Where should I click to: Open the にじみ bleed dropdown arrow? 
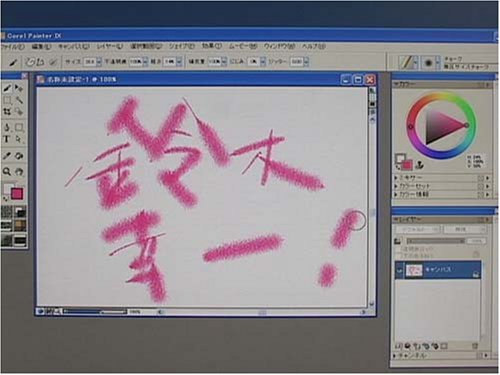[263, 62]
